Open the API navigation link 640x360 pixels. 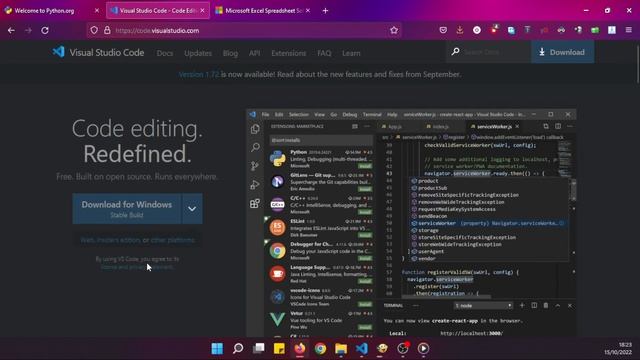point(254,53)
